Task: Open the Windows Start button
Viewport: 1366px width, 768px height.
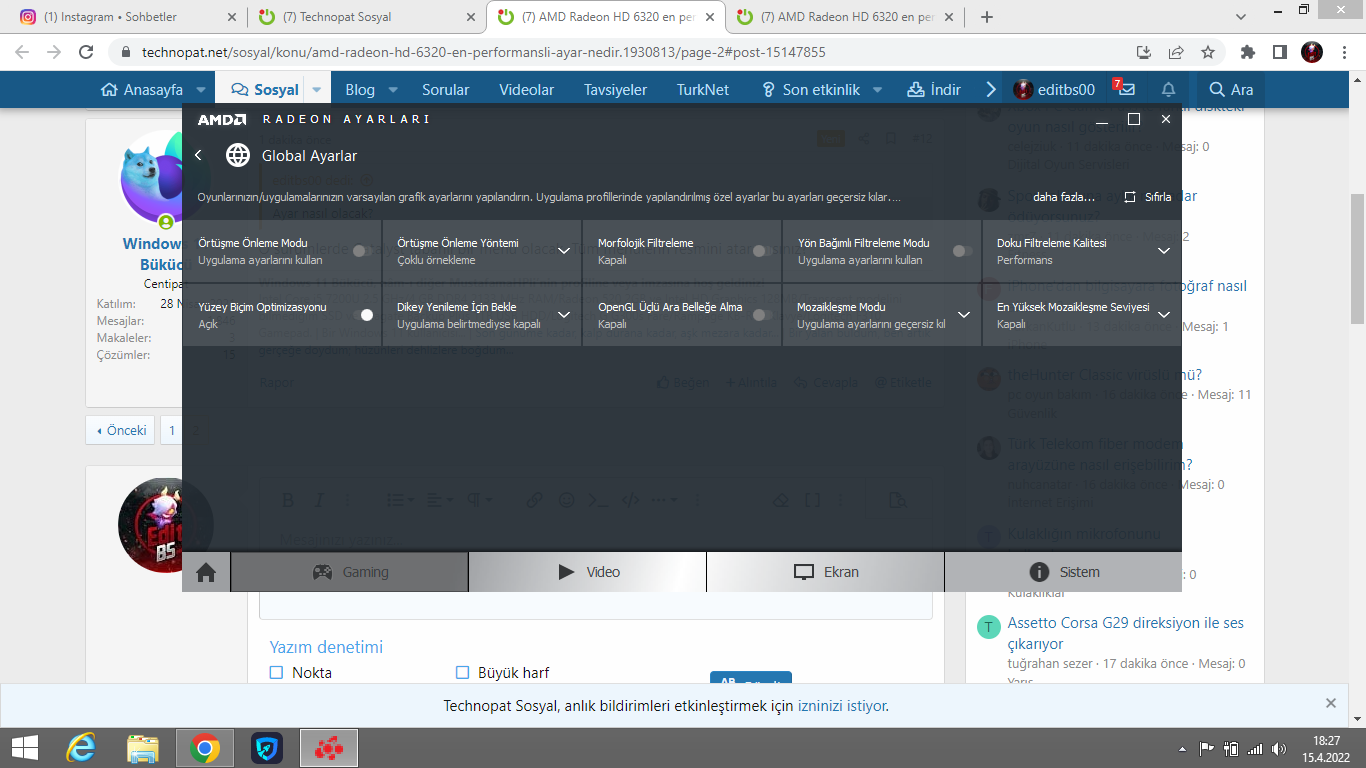Action: [x=24, y=748]
